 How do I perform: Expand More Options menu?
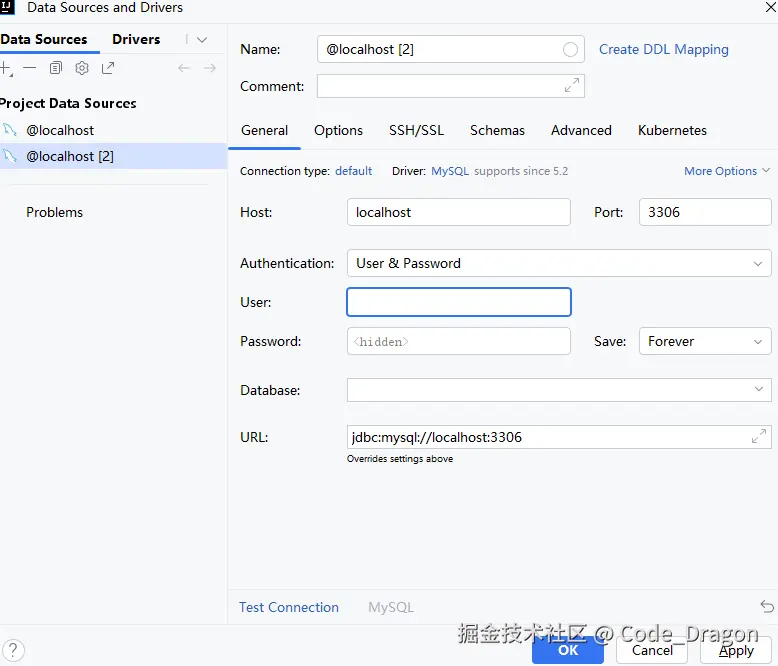[727, 171]
